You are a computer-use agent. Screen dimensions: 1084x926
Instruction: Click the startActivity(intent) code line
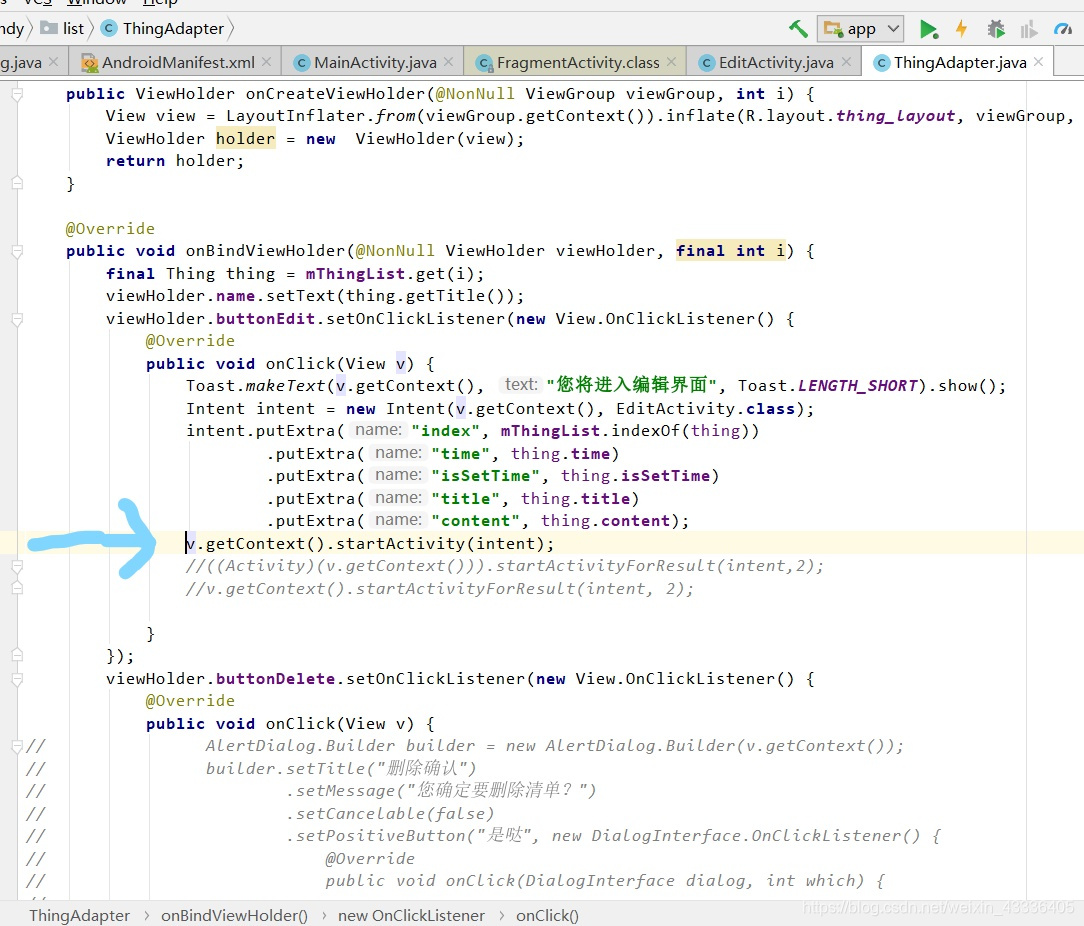(x=369, y=544)
